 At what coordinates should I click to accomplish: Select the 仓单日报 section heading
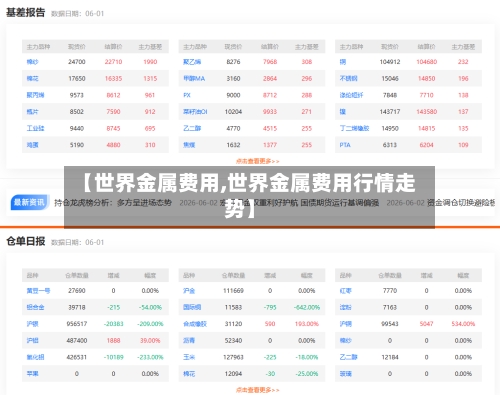tap(26, 241)
